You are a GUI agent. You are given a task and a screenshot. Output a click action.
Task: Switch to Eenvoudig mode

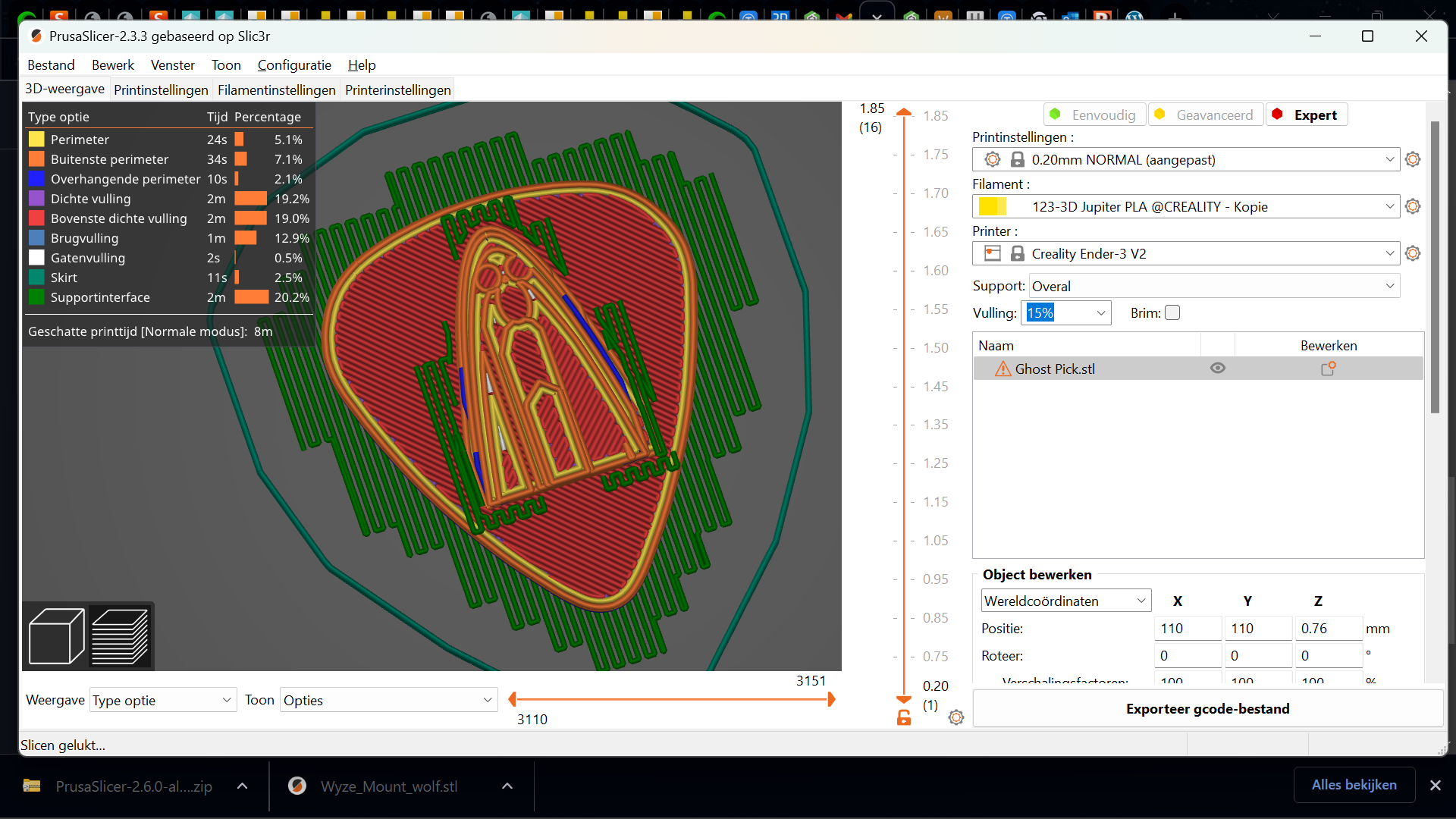coord(1094,115)
